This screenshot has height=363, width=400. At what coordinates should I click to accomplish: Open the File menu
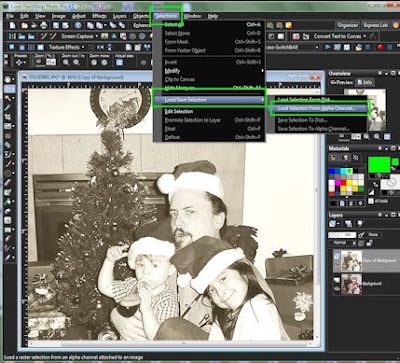point(10,16)
